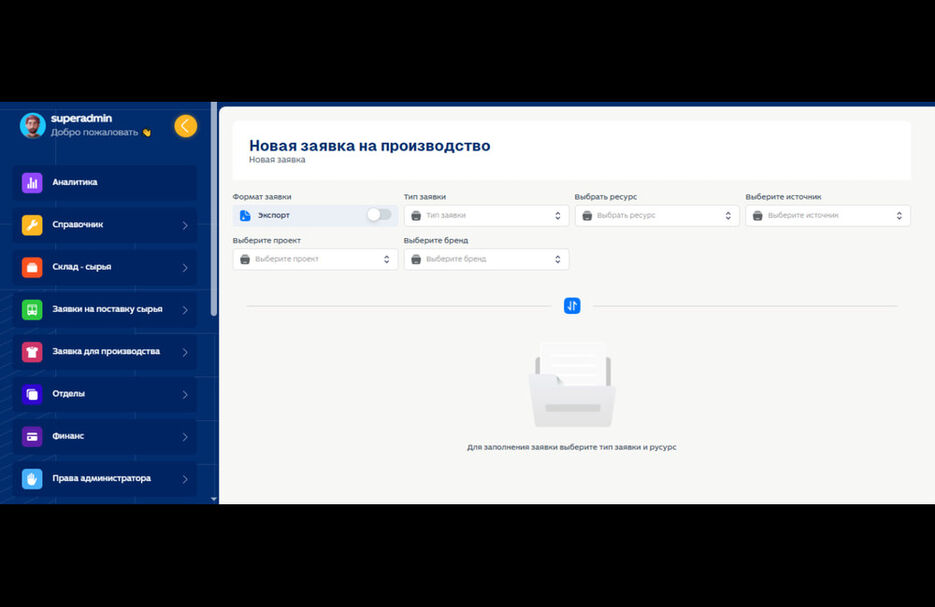Open the Отделы menu label
Viewport: 935px width, 607px height.
(x=69, y=394)
